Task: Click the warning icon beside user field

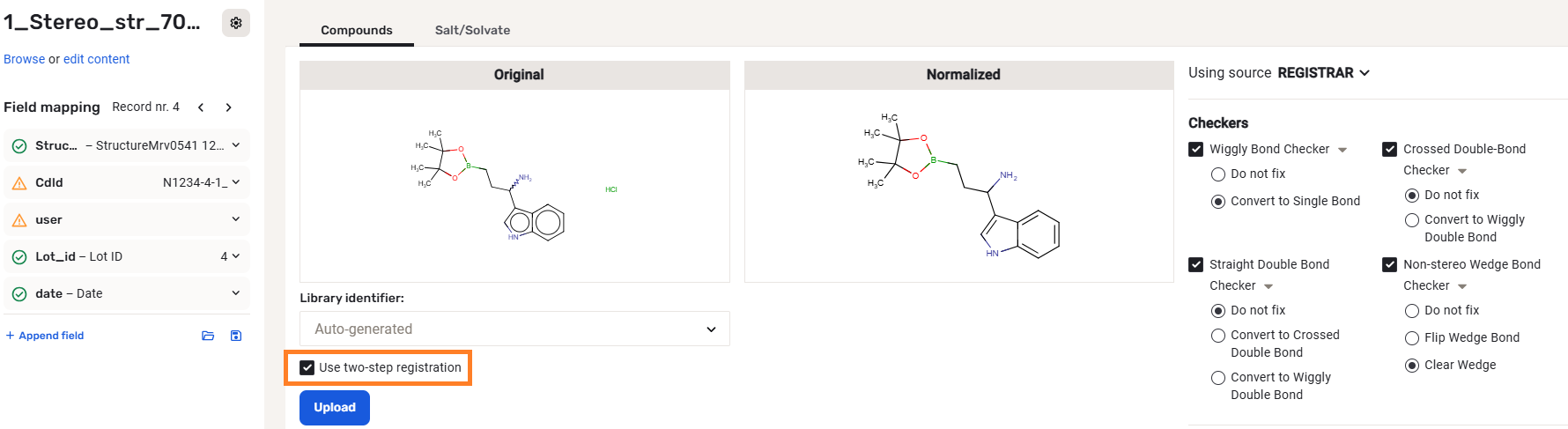Action: point(19,220)
